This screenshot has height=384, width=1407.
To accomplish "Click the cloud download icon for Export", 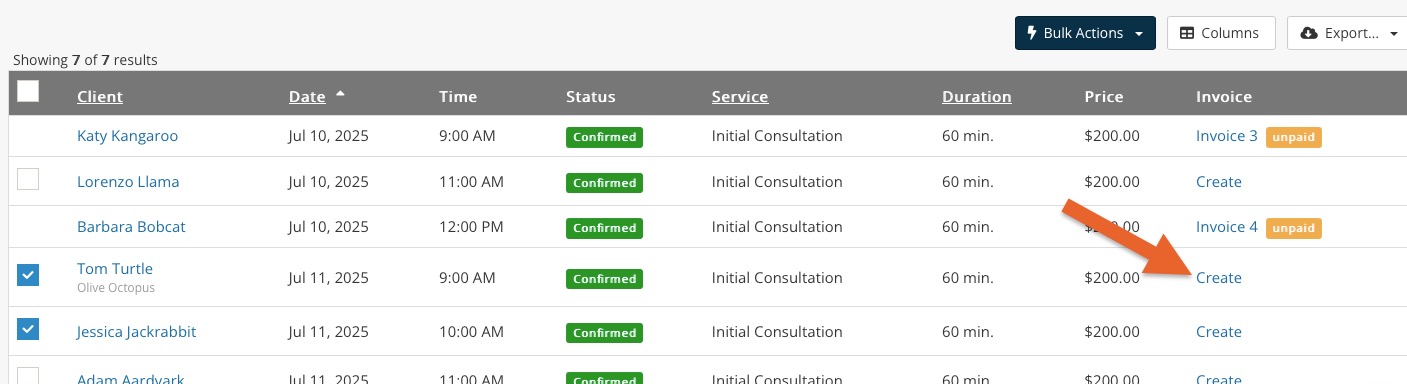I will [1308, 33].
